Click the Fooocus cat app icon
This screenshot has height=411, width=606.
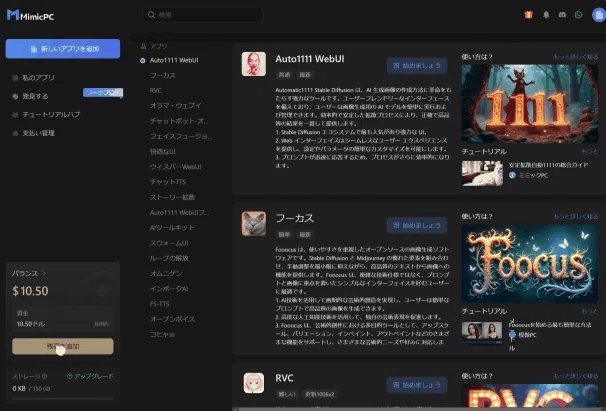coord(254,223)
